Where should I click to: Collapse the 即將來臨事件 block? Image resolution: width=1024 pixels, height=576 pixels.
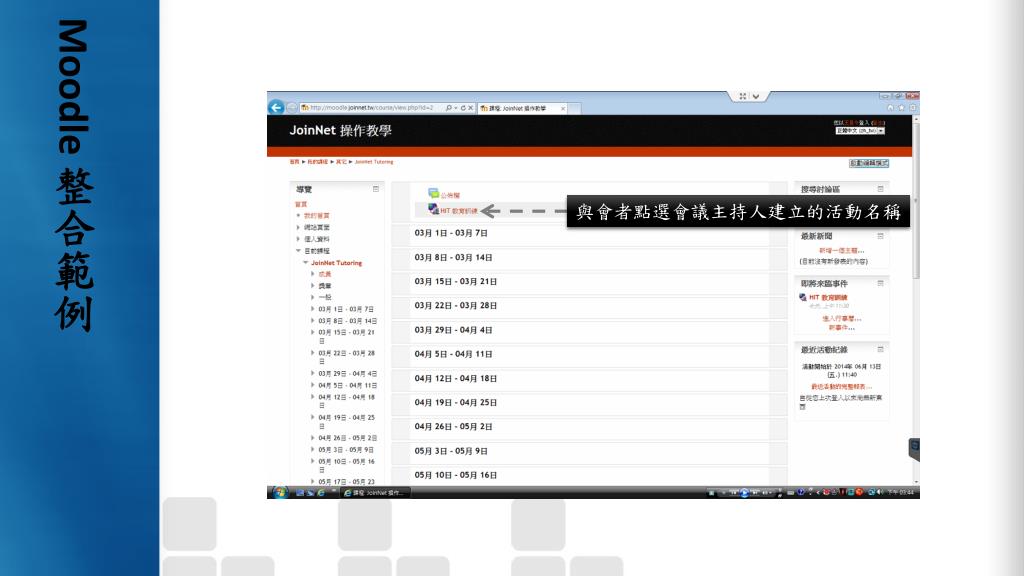[880, 283]
